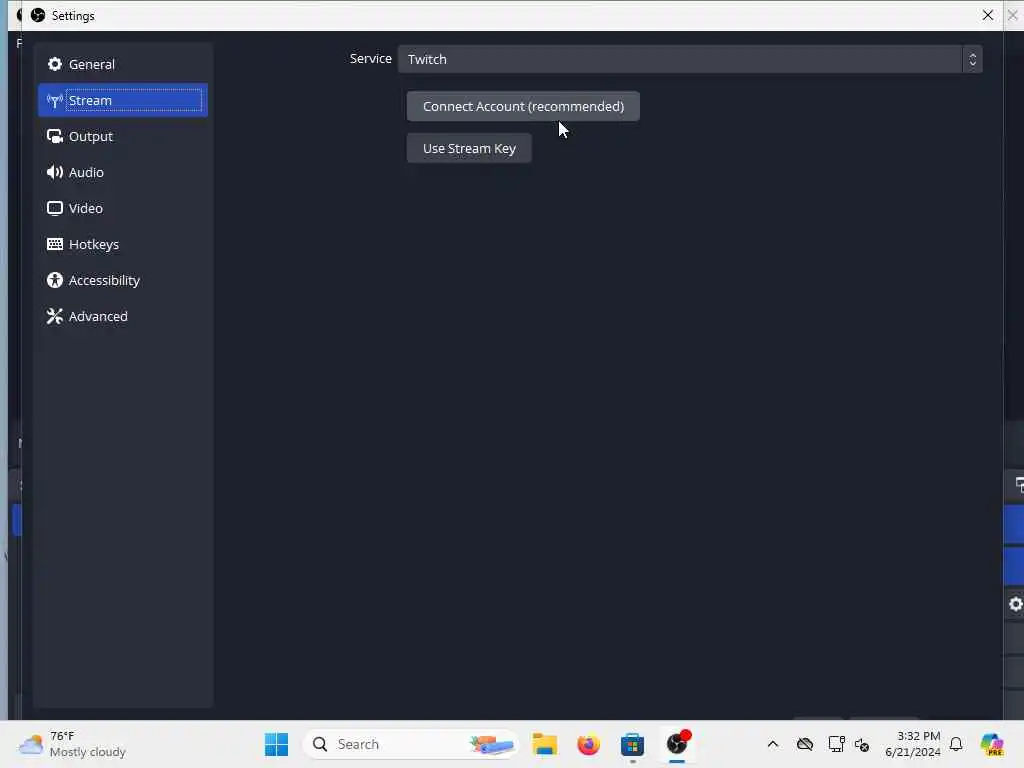This screenshot has width=1024, height=768.
Task: Switch to the Video settings section
Action: point(123,208)
